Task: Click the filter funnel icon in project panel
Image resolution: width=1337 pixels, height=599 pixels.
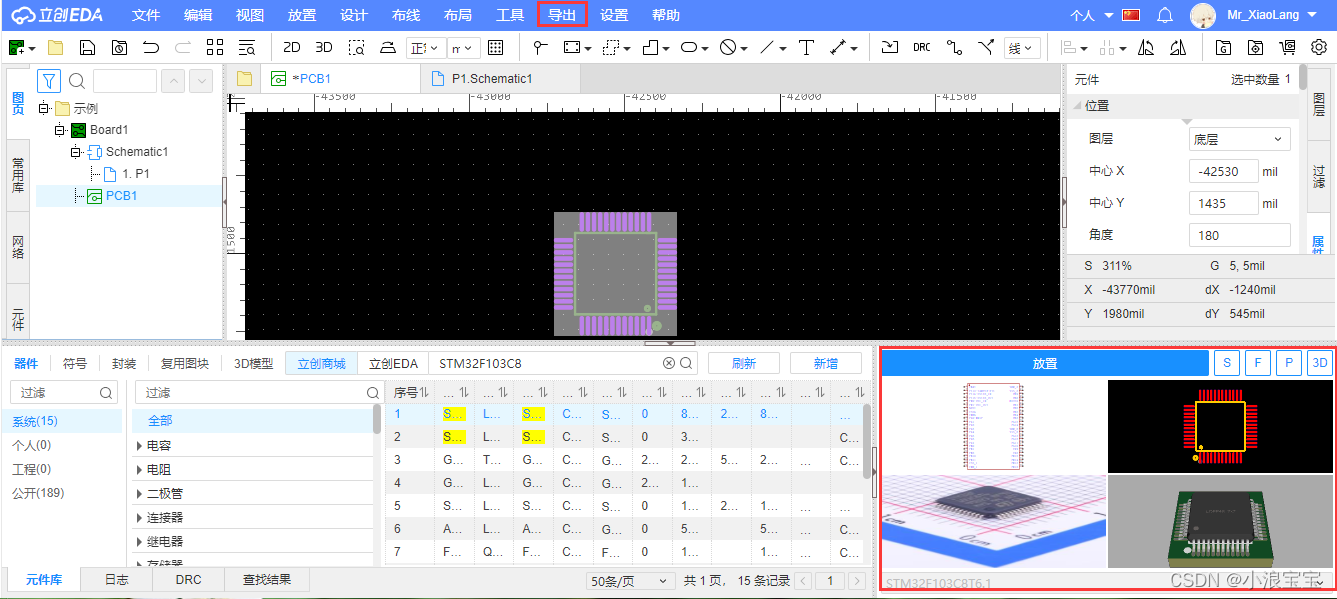Action: tap(49, 81)
